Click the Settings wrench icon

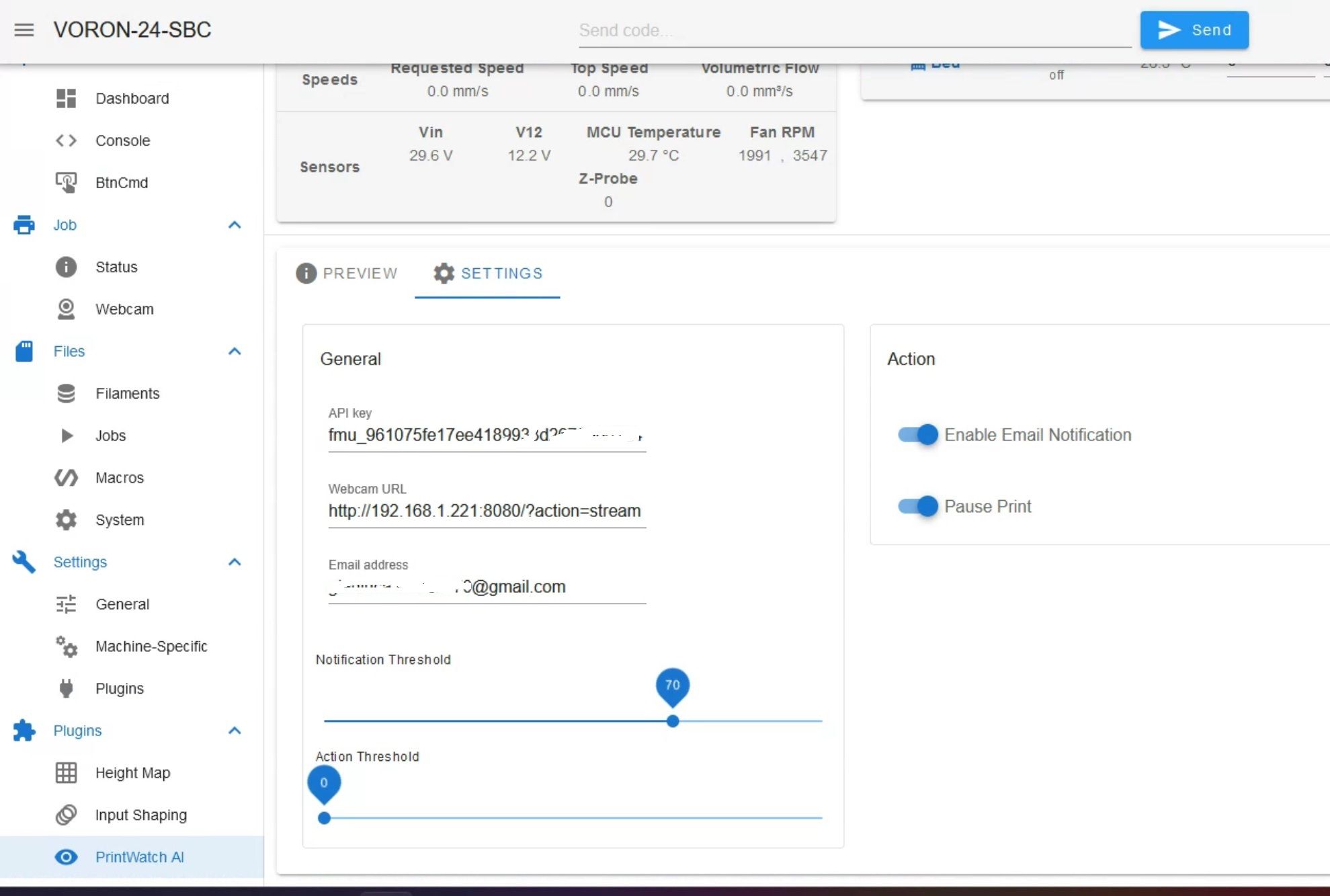(x=24, y=562)
